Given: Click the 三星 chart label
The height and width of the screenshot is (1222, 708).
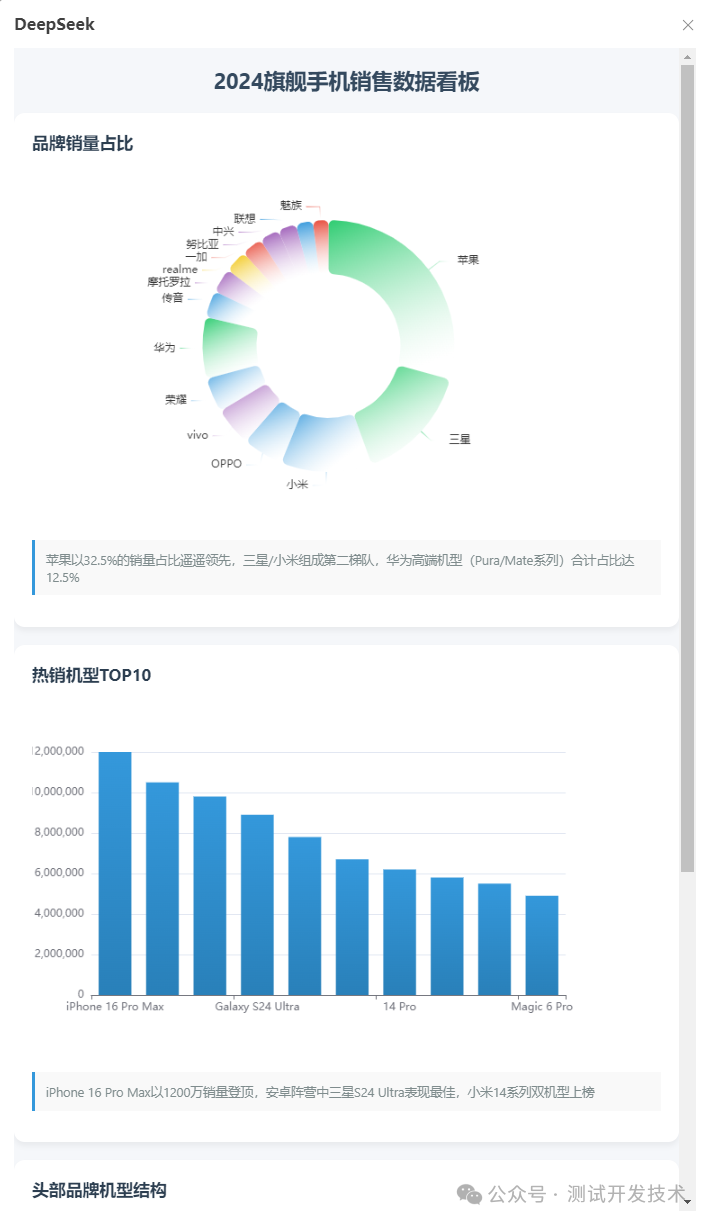Looking at the screenshot, I should [x=459, y=439].
